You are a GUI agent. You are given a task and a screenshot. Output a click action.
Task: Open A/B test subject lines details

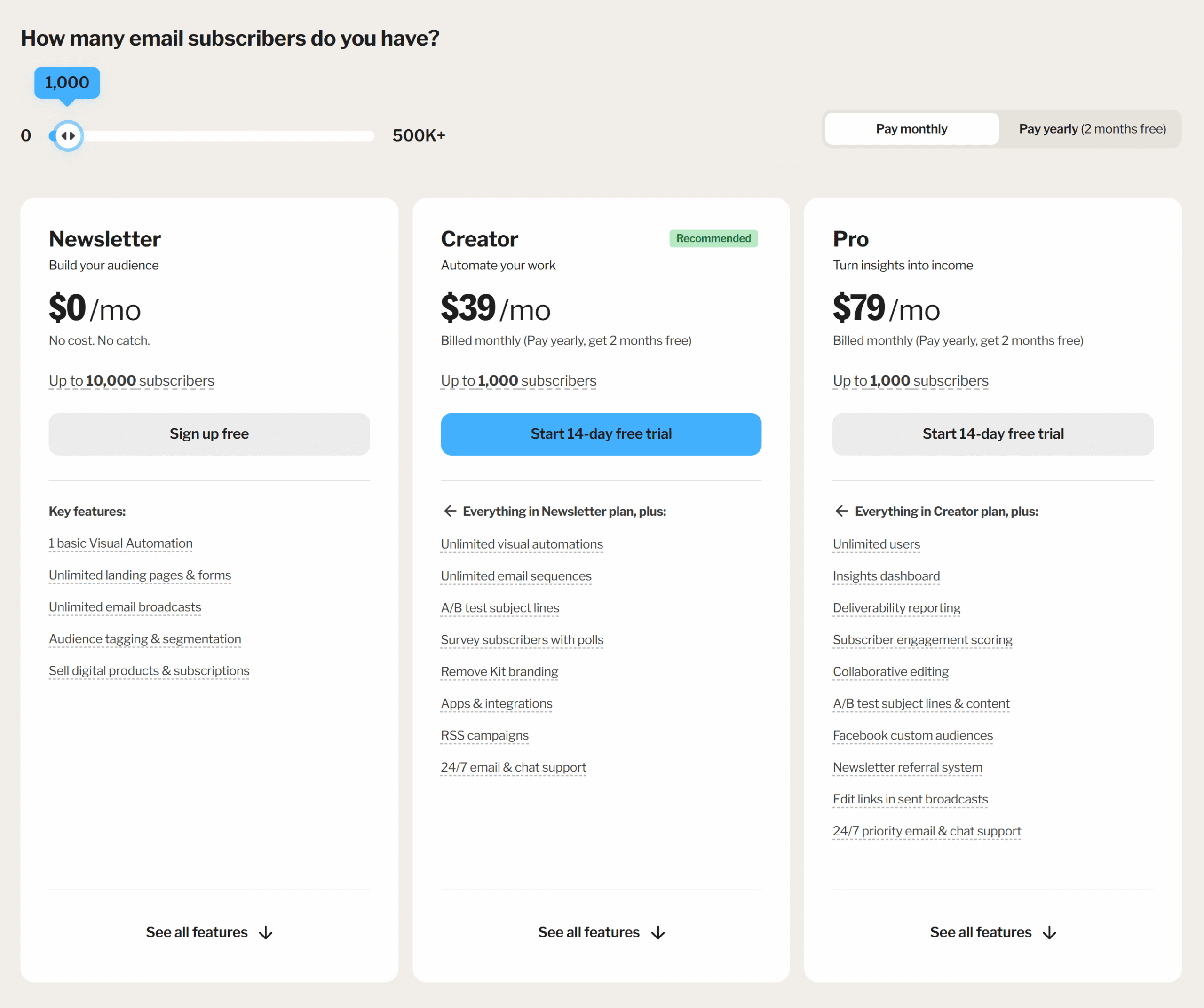(500, 607)
